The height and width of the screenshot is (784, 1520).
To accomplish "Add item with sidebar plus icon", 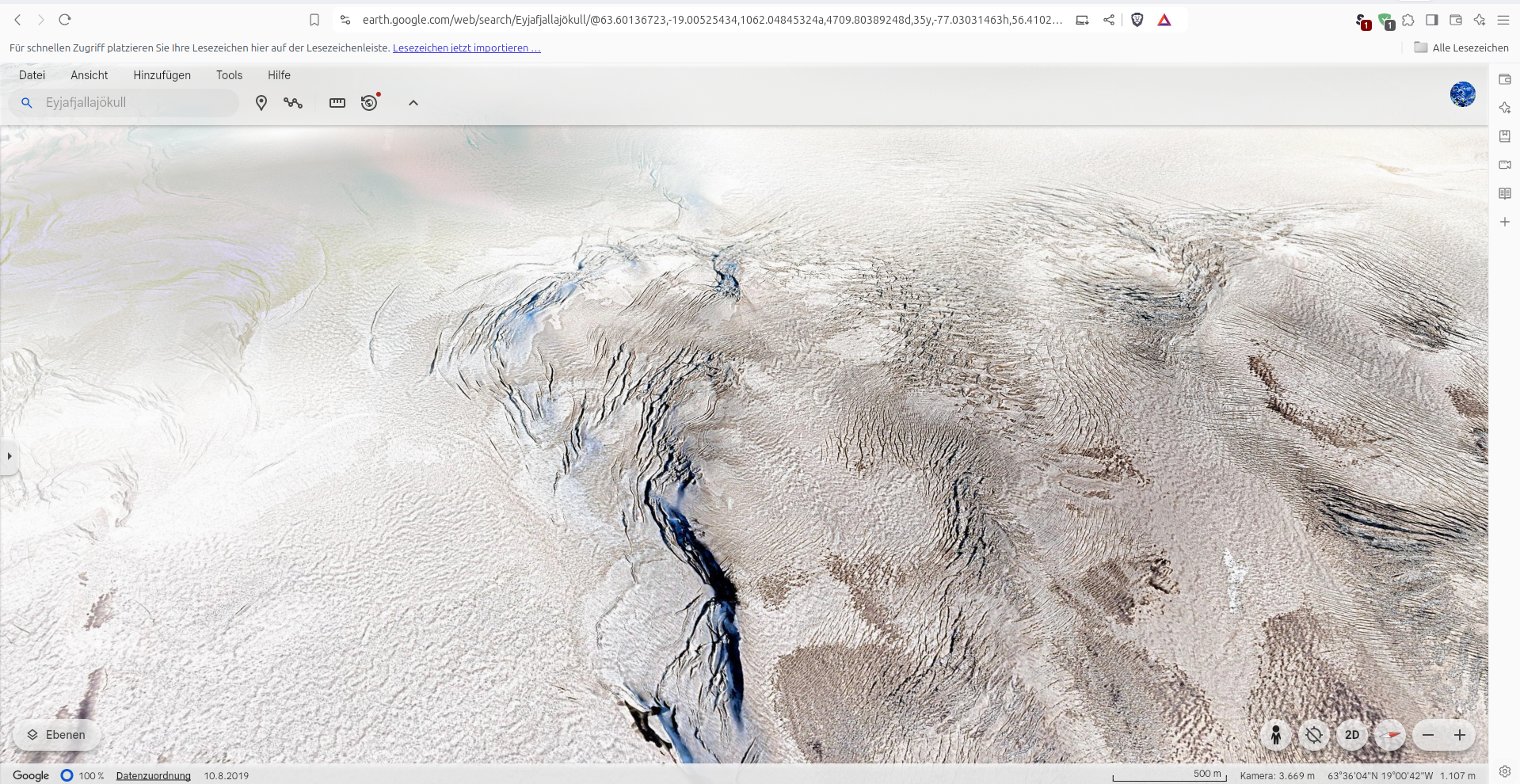I will pos(1505,222).
